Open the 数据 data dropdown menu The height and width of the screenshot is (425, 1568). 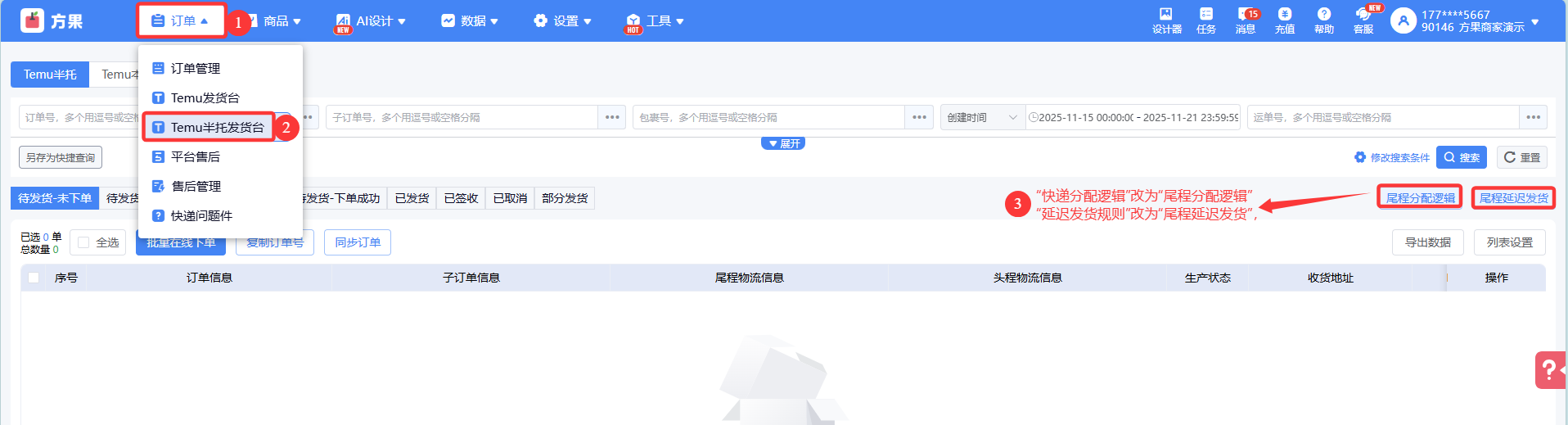click(470, 21)
